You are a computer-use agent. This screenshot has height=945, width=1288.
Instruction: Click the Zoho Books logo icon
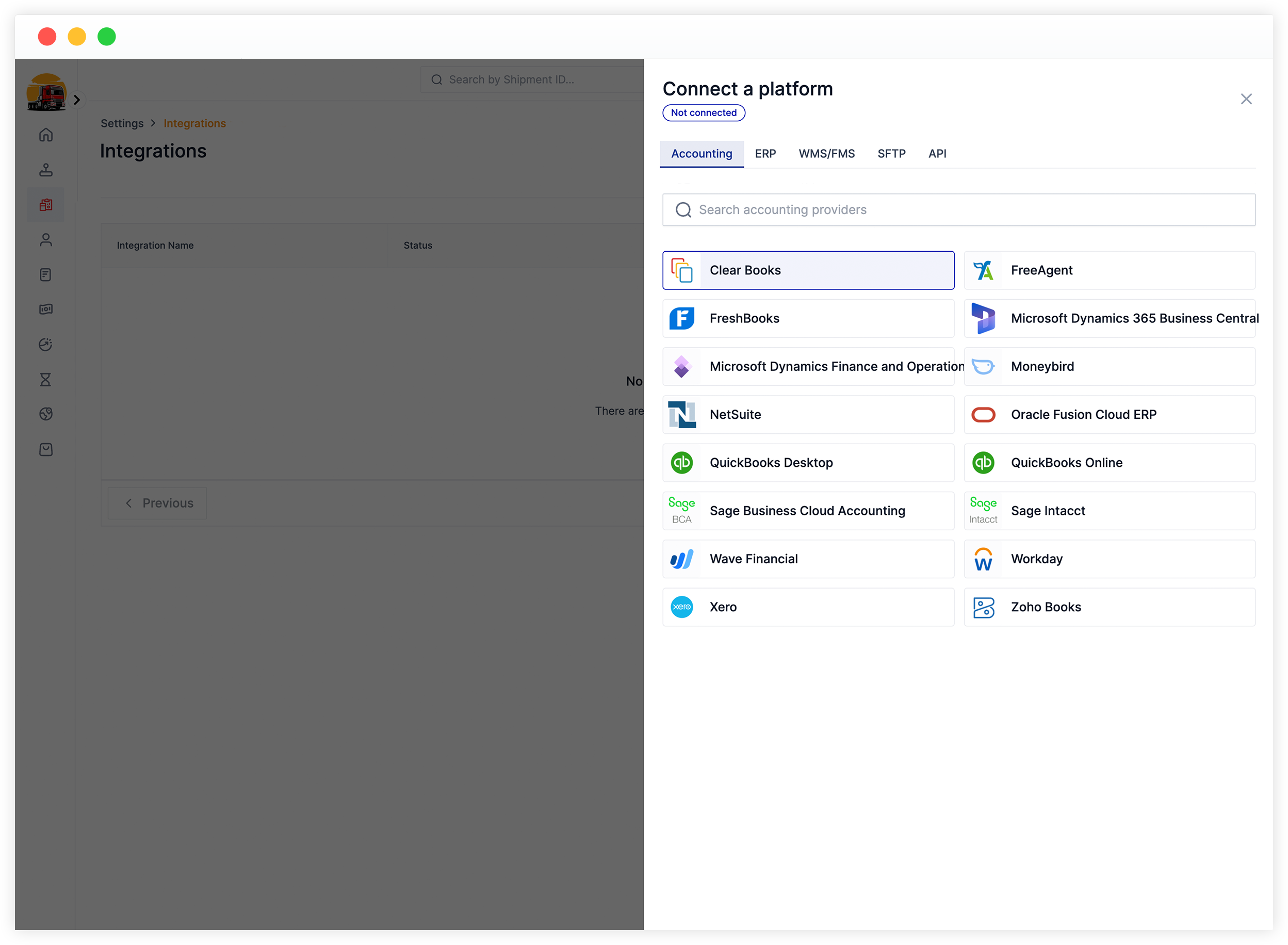click(x=983, y=607)
